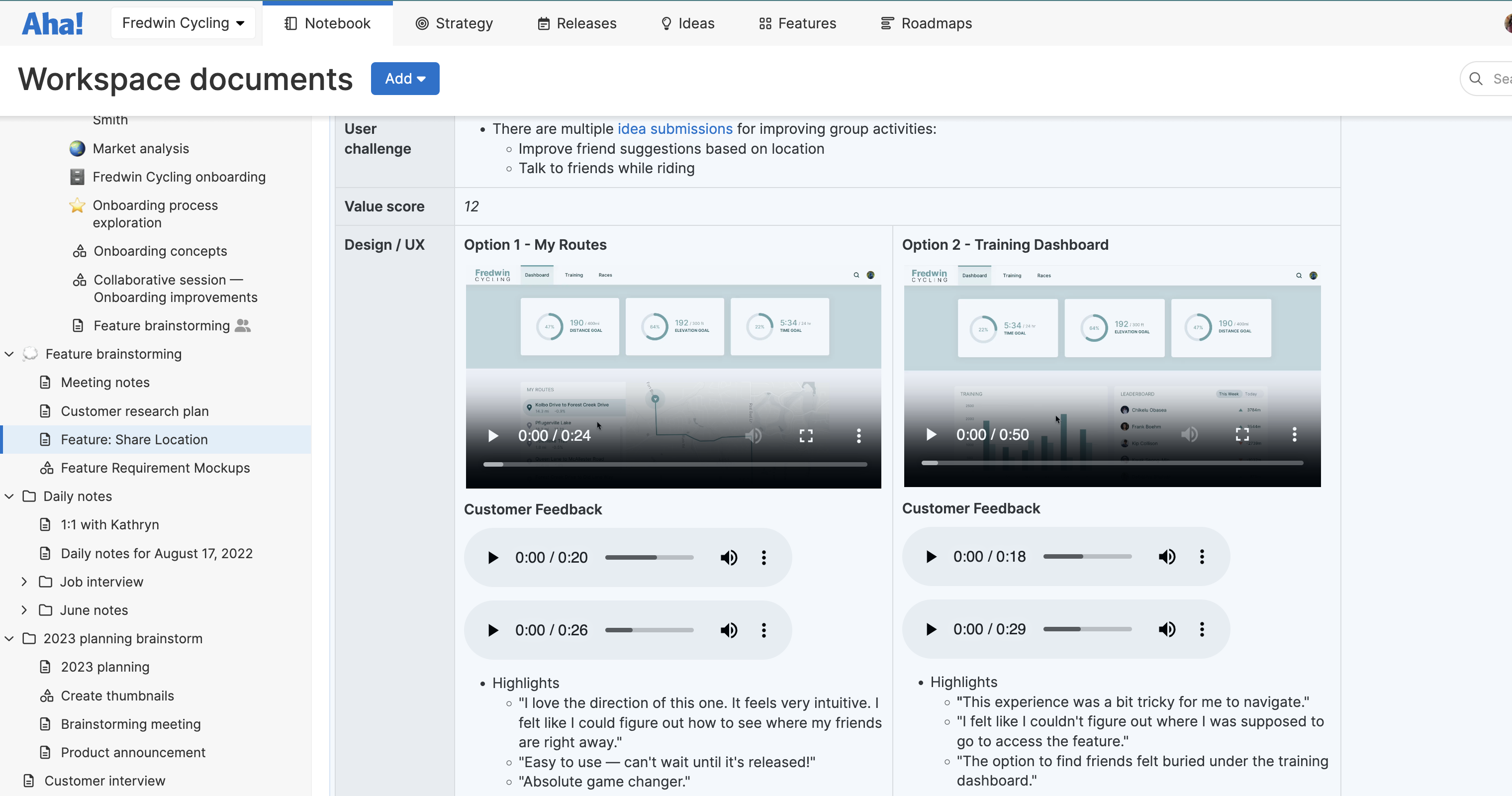Open options menu for 0:20 audio

pyautogui.click(x=763, y=558)
